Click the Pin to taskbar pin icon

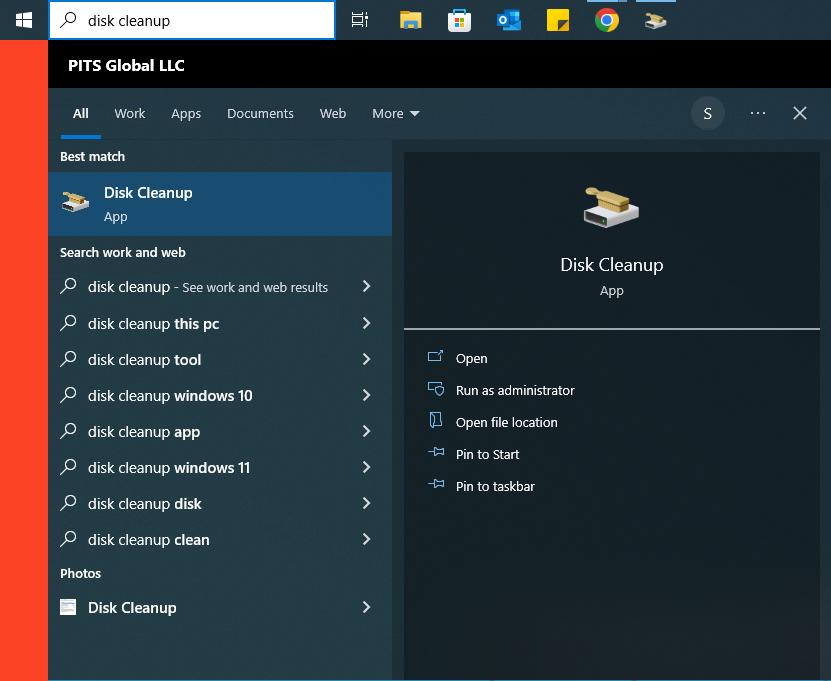pos(436,484)
